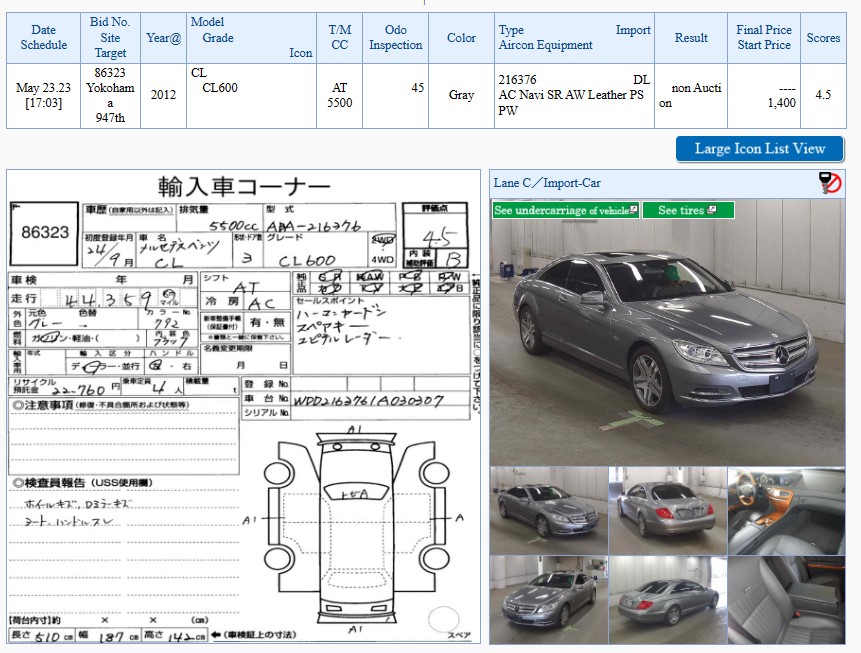The width and height of the screenshot is (861, 653).
Task: Open the main gray Mercedes front photo
Action: click(667, 332)
